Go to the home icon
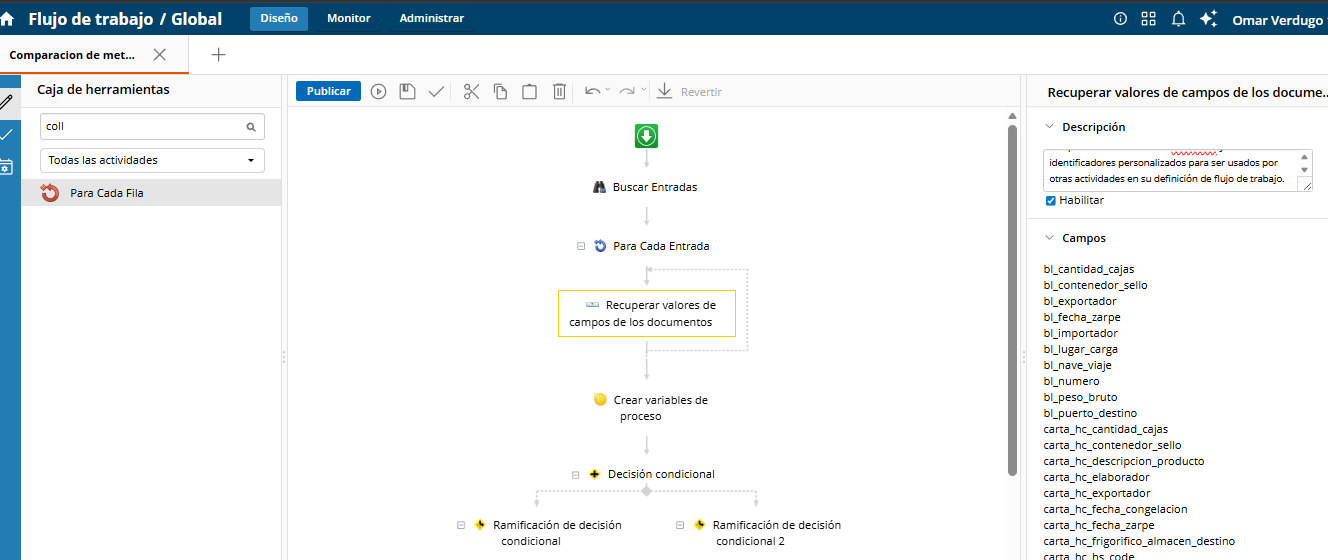 7,19
